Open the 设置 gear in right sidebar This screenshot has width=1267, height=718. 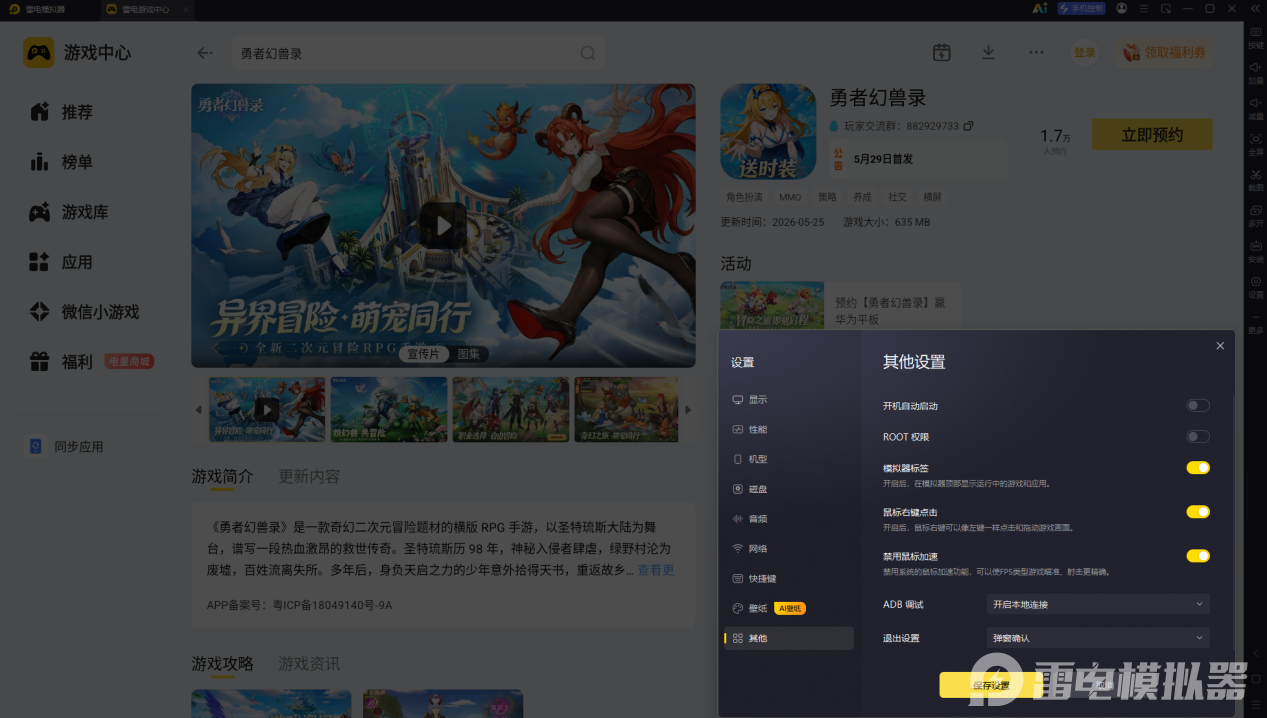(1255, 288)
